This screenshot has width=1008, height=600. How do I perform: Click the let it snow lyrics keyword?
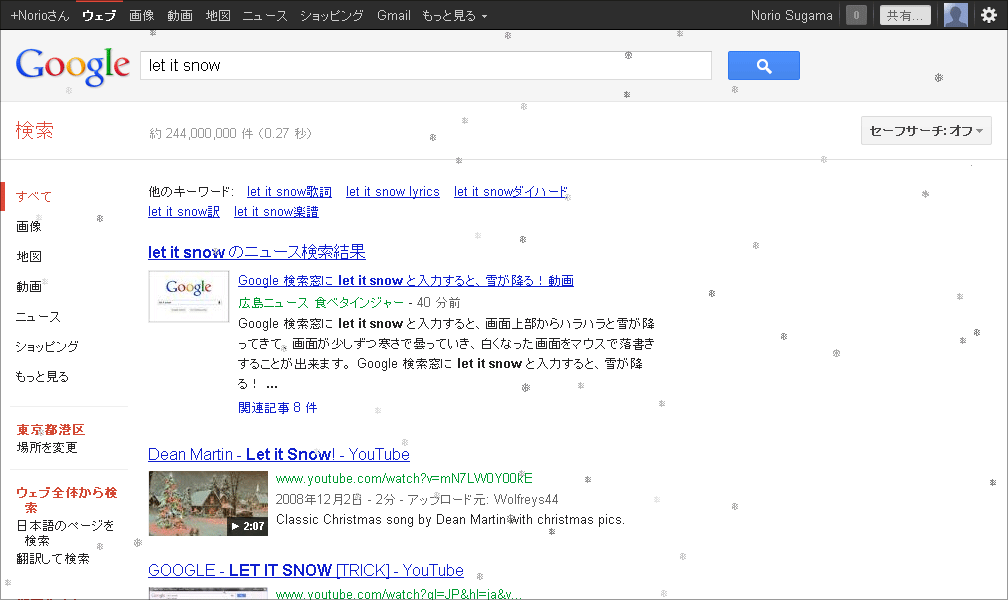[x=393, y=192]
